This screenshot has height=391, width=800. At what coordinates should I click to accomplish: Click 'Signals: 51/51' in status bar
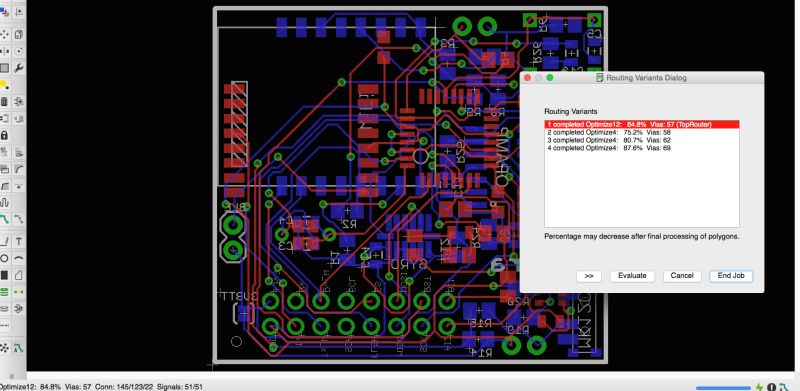click(x=180, y=387)
